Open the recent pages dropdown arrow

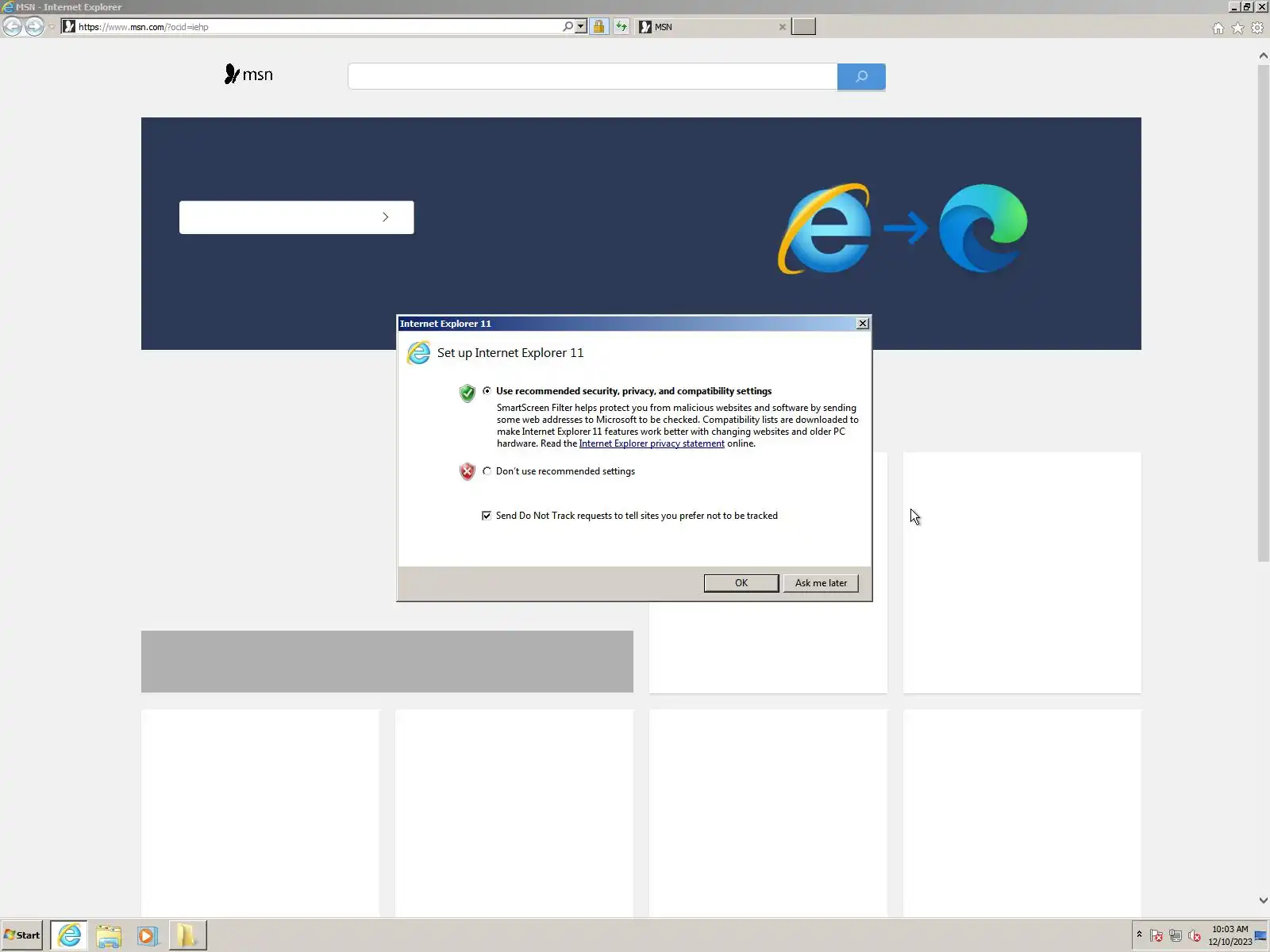point(52,27)
